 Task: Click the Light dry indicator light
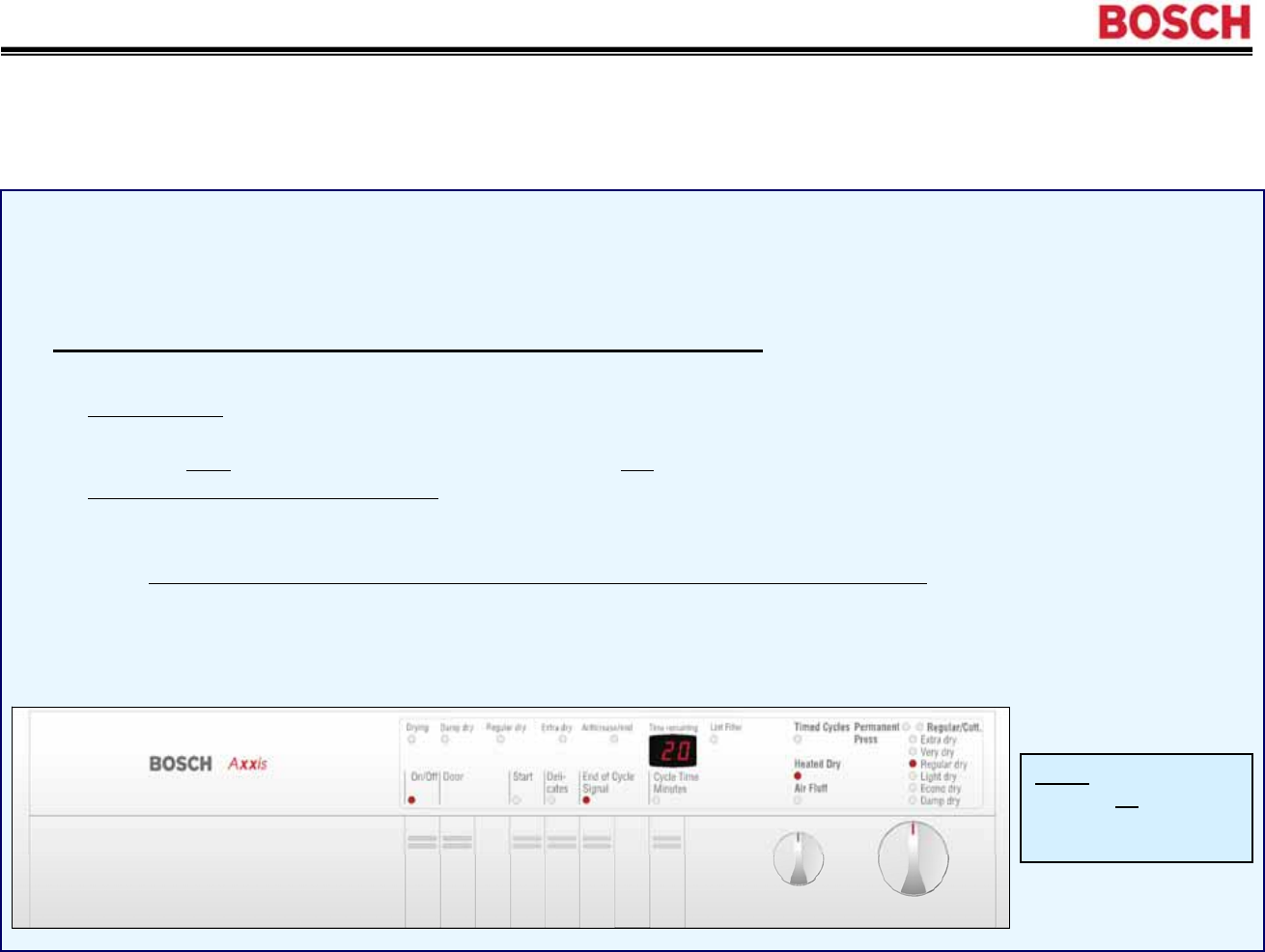coord(913,776)
